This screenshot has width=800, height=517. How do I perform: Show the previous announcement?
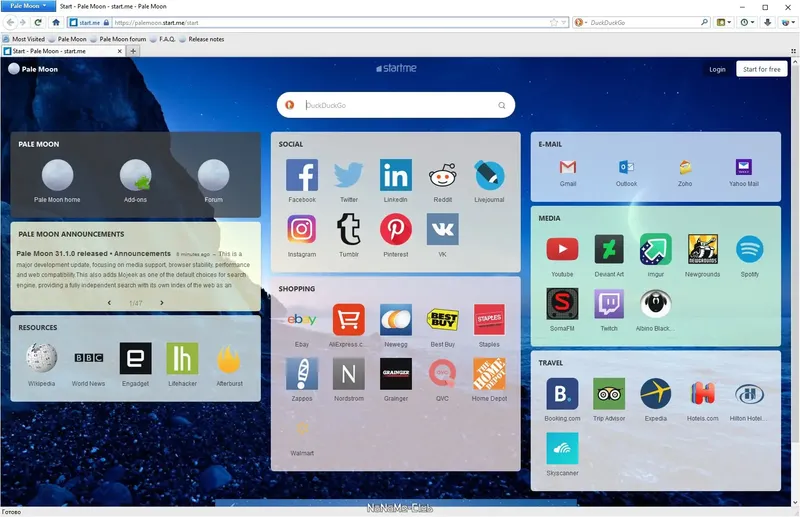[109, 303]
